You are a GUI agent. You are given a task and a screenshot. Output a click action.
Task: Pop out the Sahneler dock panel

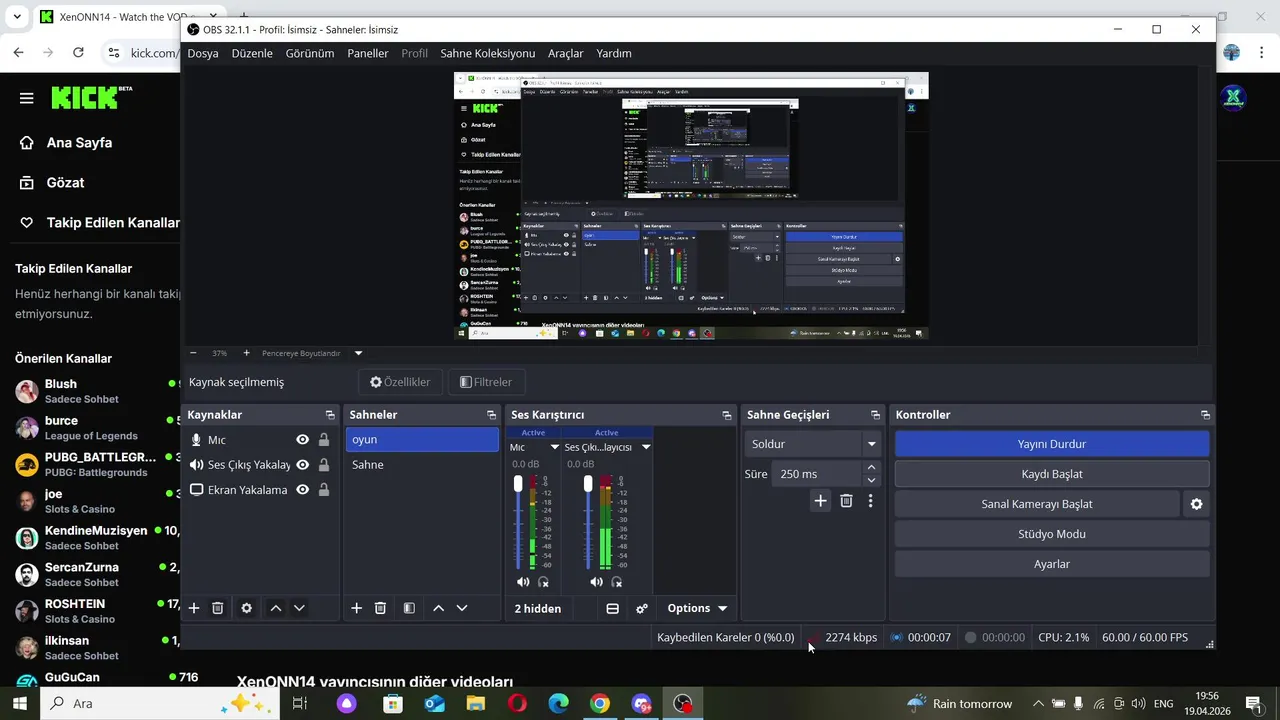[491, 415]
